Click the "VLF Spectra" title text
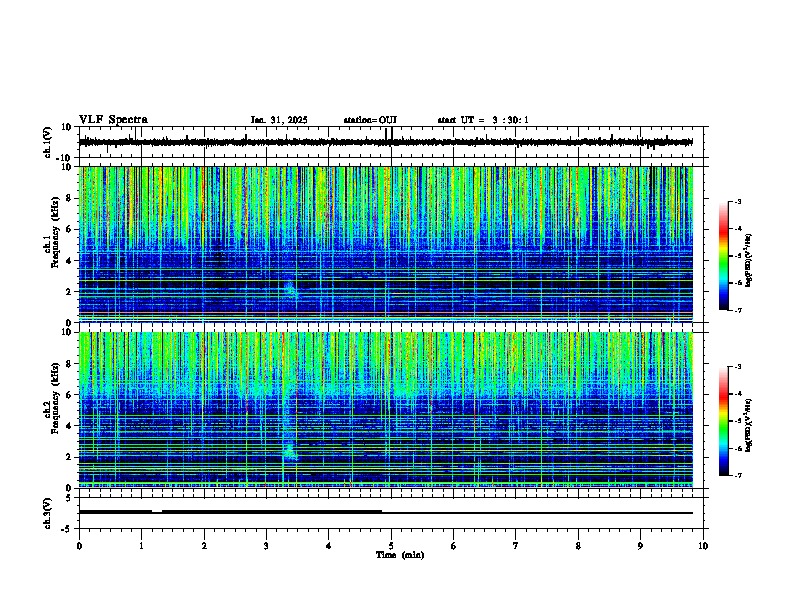 113,120
